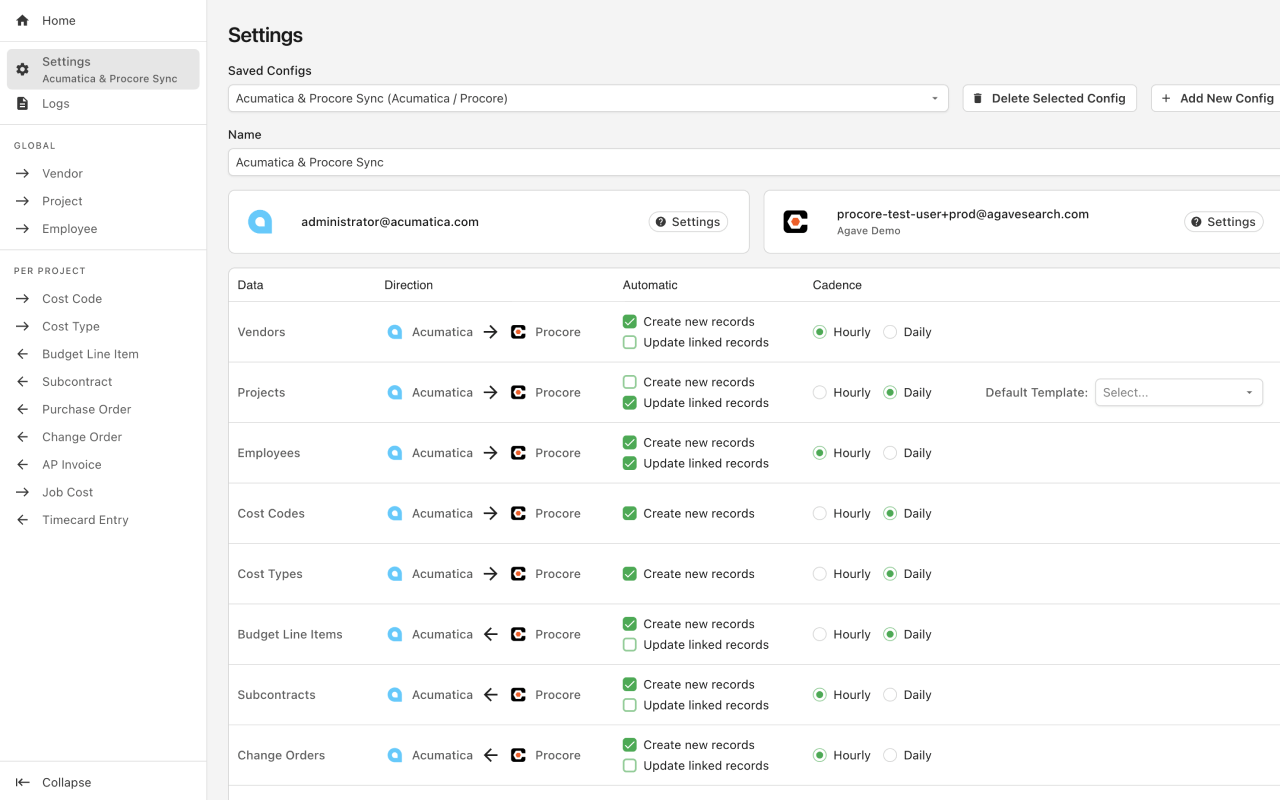Click the Delete Selected Config button
Viewport: 1280px width, 800px height.
pyautogui.click(x=1050, y=98)
